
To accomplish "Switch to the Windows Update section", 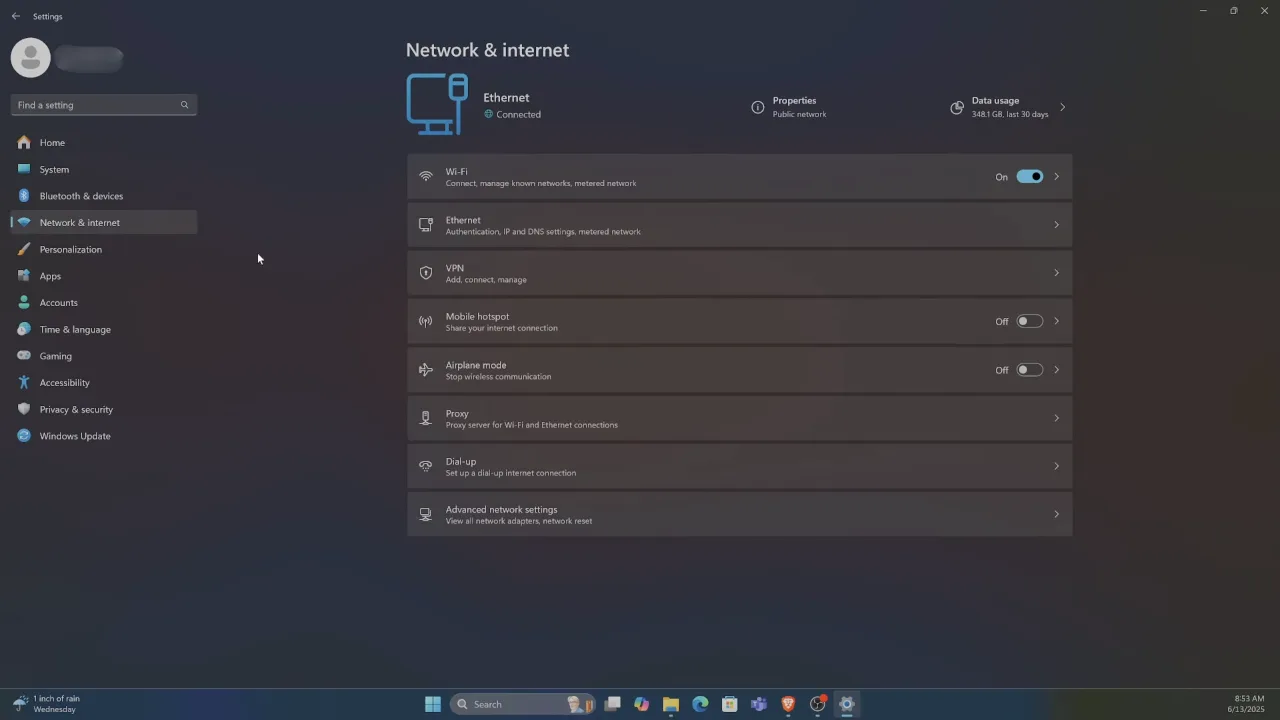I will [x=74, y=435].
